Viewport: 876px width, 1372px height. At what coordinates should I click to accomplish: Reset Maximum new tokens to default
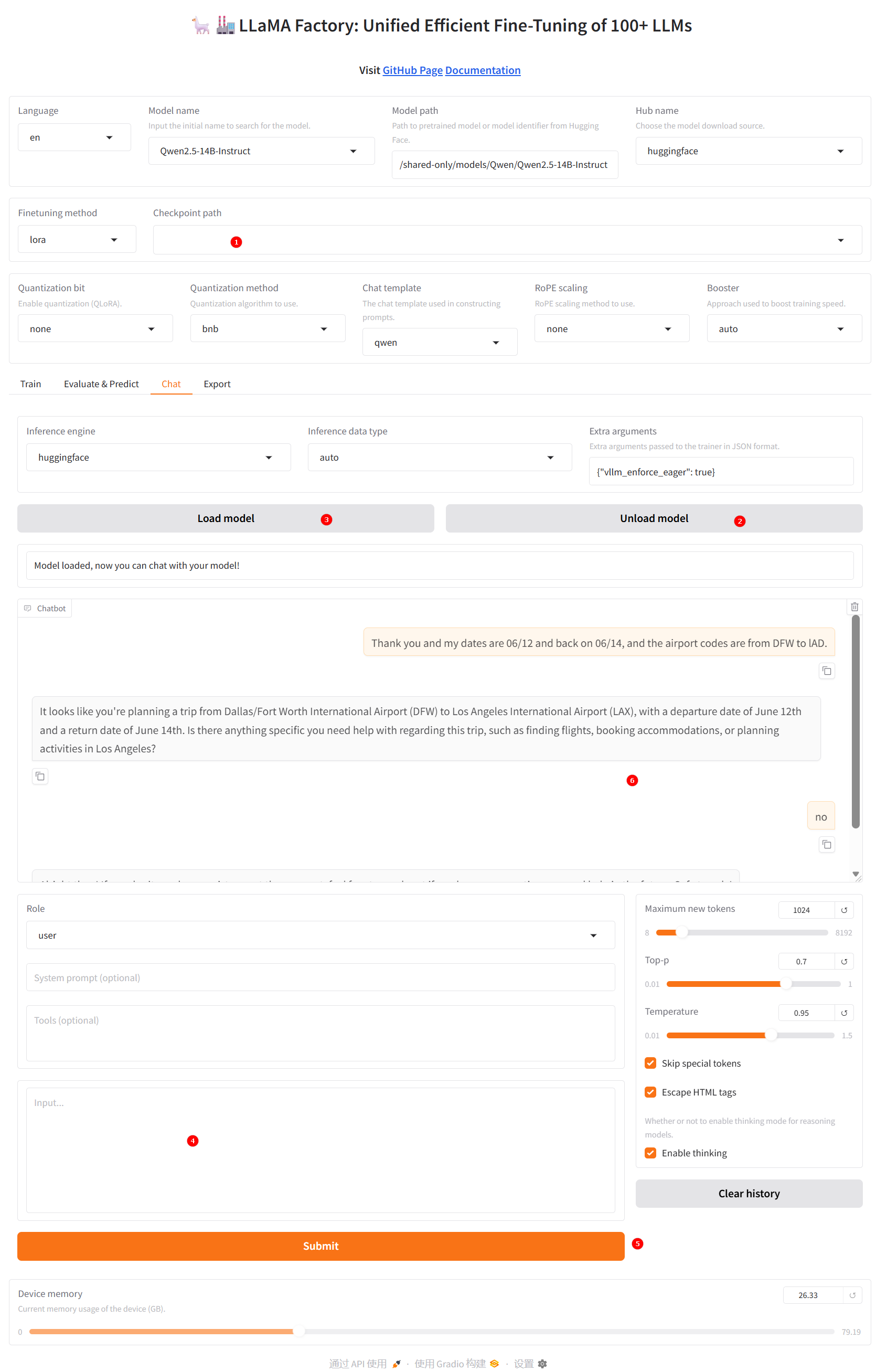coord(843,910)
